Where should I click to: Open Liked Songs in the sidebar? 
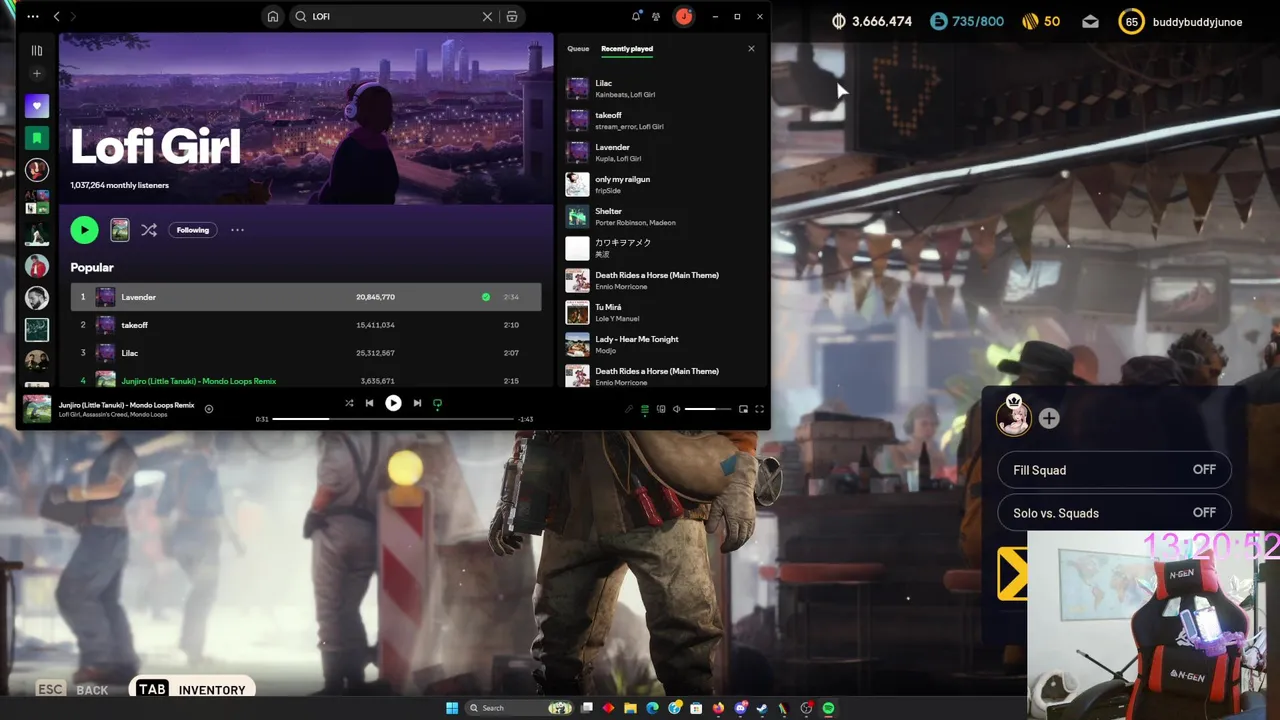37,106
